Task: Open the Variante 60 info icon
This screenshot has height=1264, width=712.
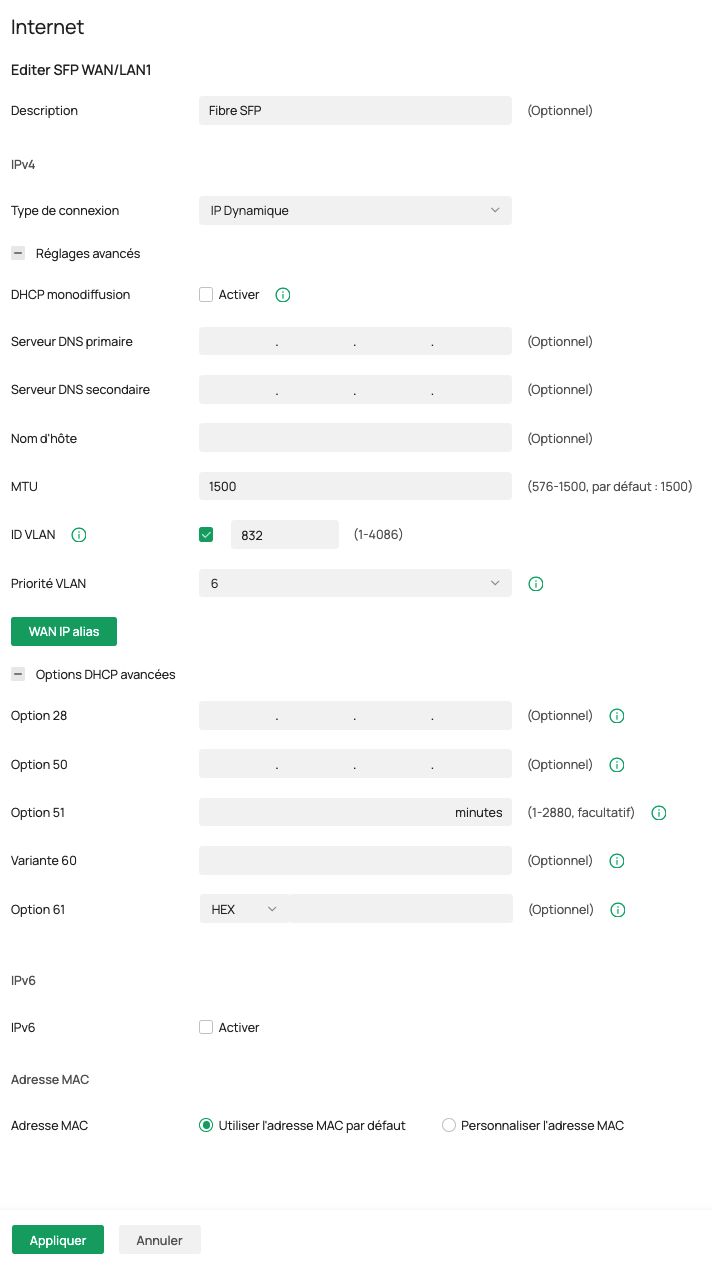Action: point(617,861)
